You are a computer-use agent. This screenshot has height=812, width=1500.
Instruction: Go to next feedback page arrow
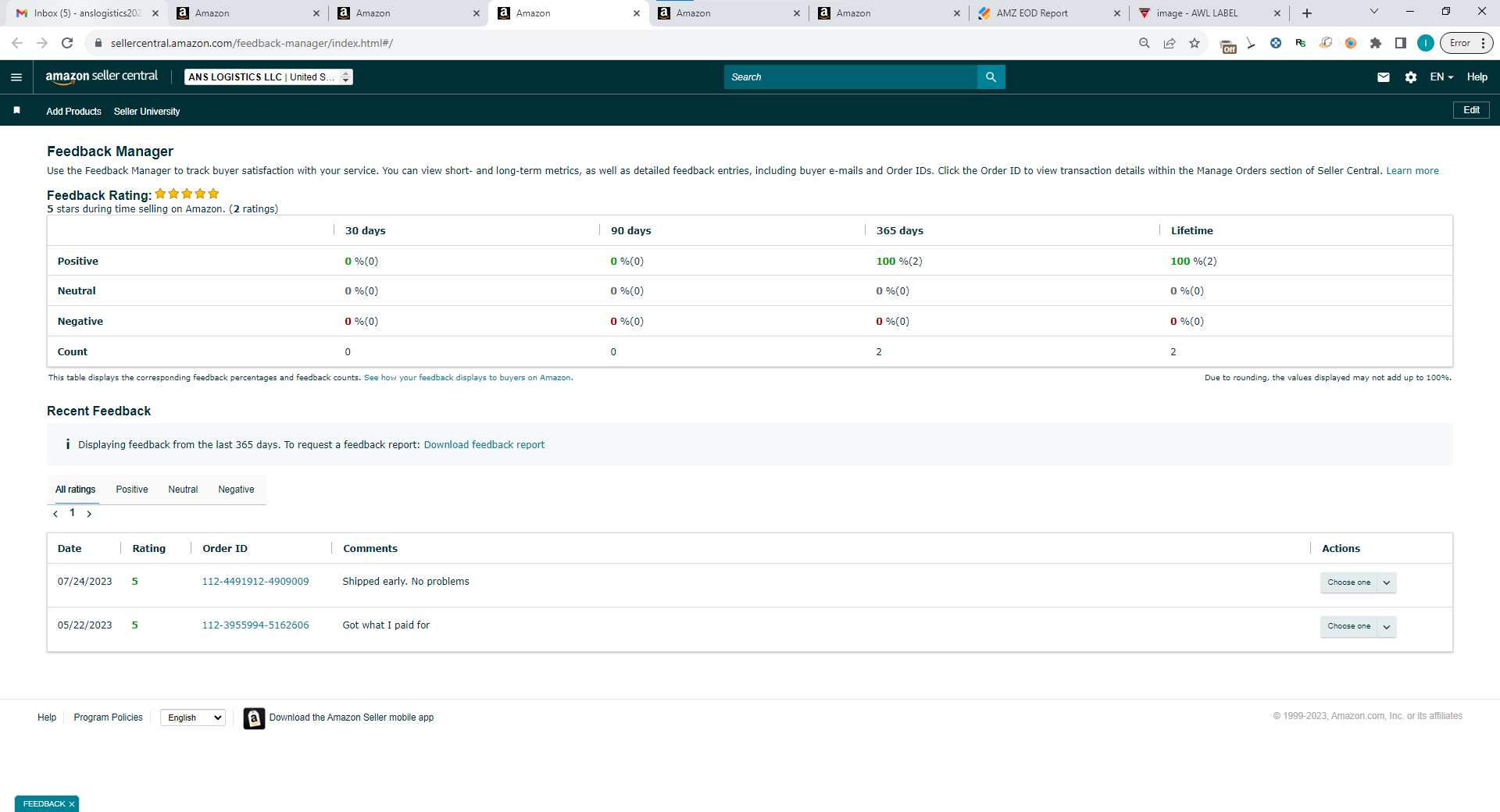[89, 514]
